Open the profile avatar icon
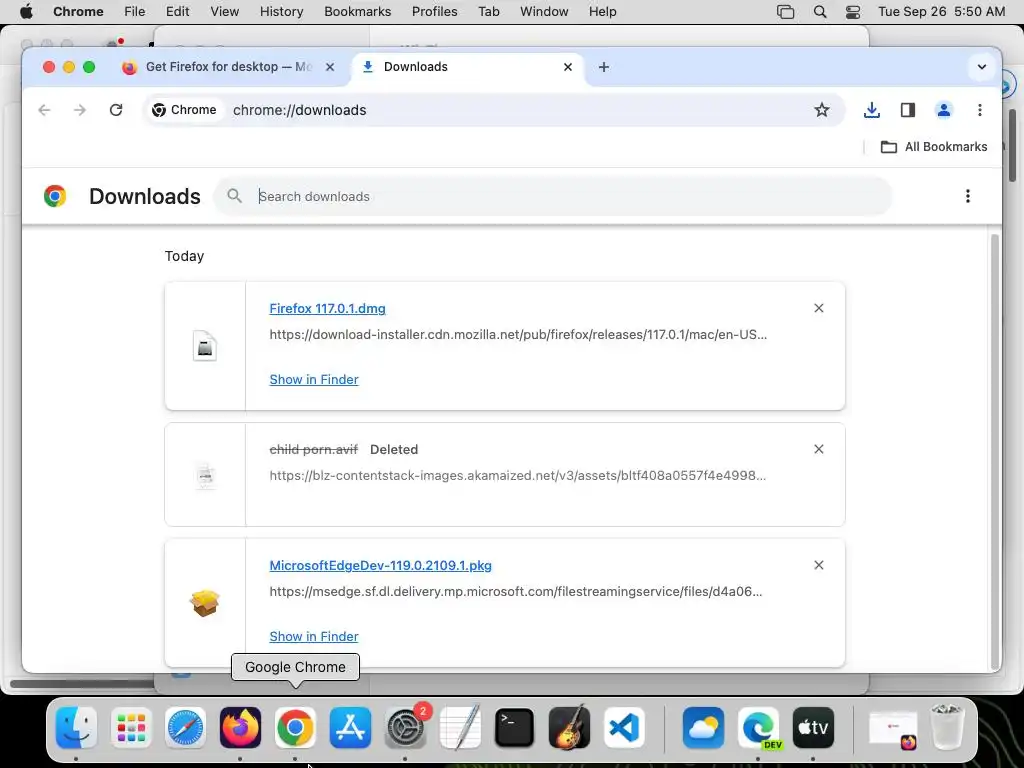 tap(944, 110)
